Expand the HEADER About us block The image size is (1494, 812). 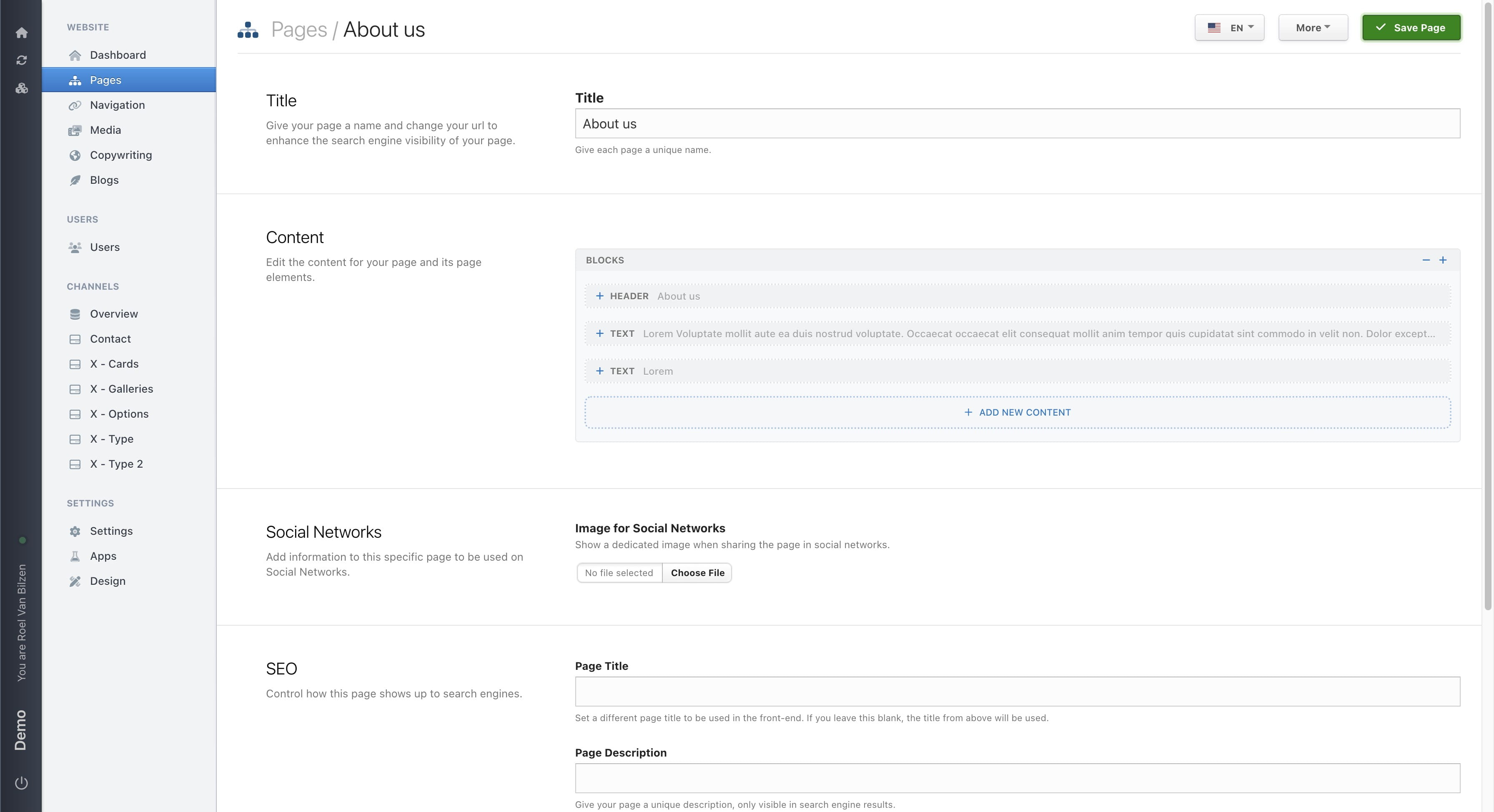tap(600, 296)
